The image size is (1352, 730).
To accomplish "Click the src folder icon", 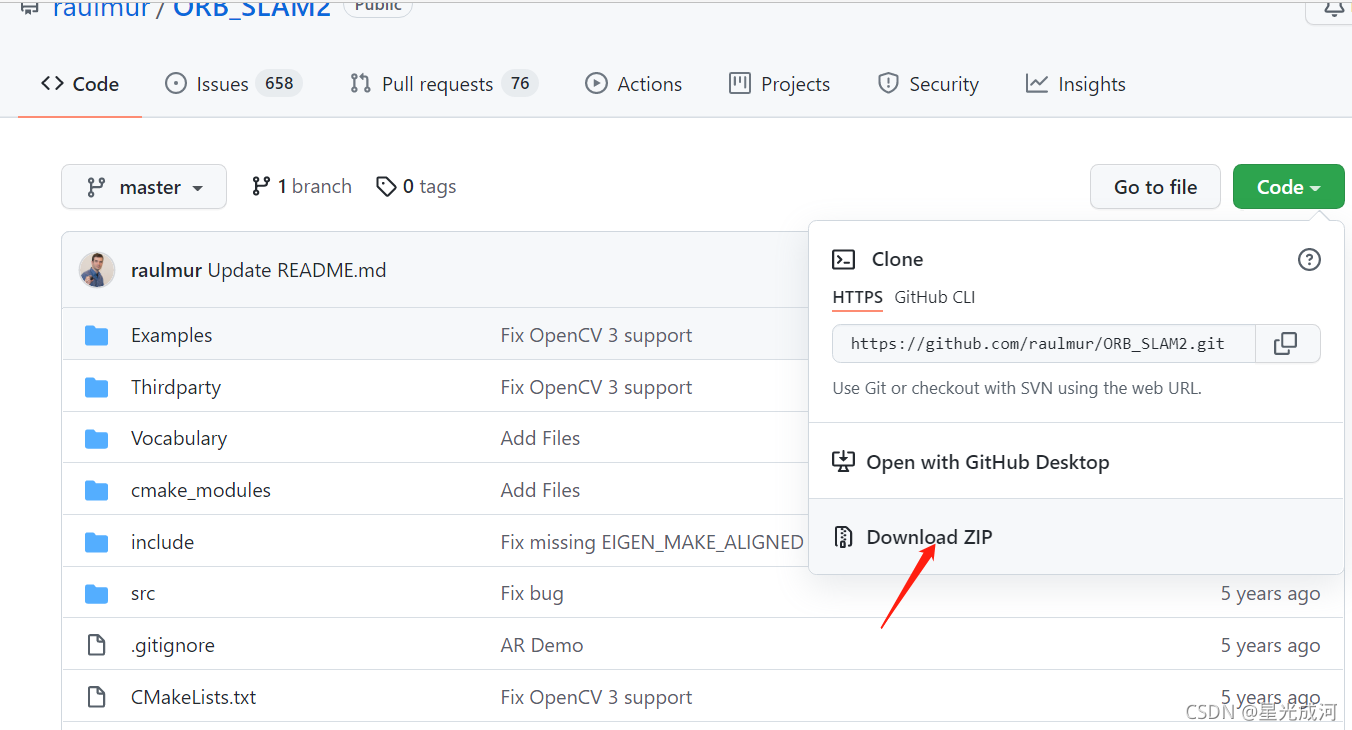I will point(97,593).
